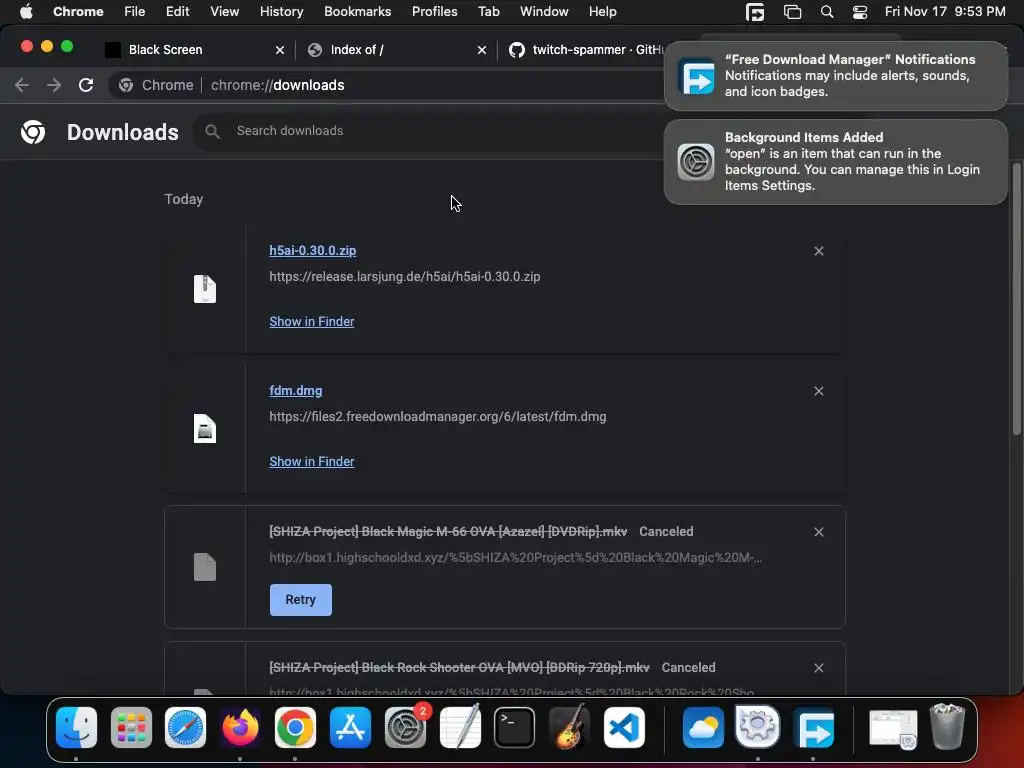The width and height of the screenshot is (1024, 768).
Task: Open the Tab menu
Action: [x=488, y=11]
